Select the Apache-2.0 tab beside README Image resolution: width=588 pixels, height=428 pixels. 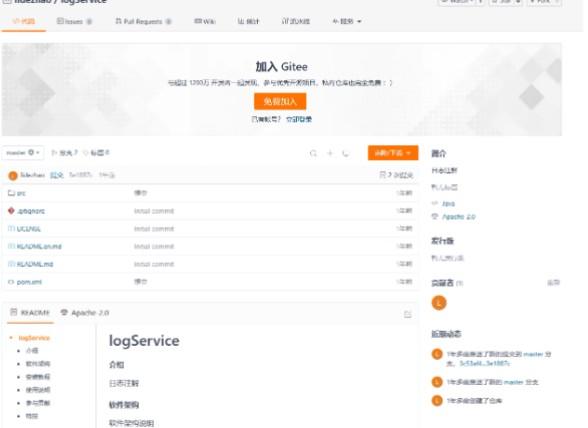pyautogui.click(x=85, y=312)
